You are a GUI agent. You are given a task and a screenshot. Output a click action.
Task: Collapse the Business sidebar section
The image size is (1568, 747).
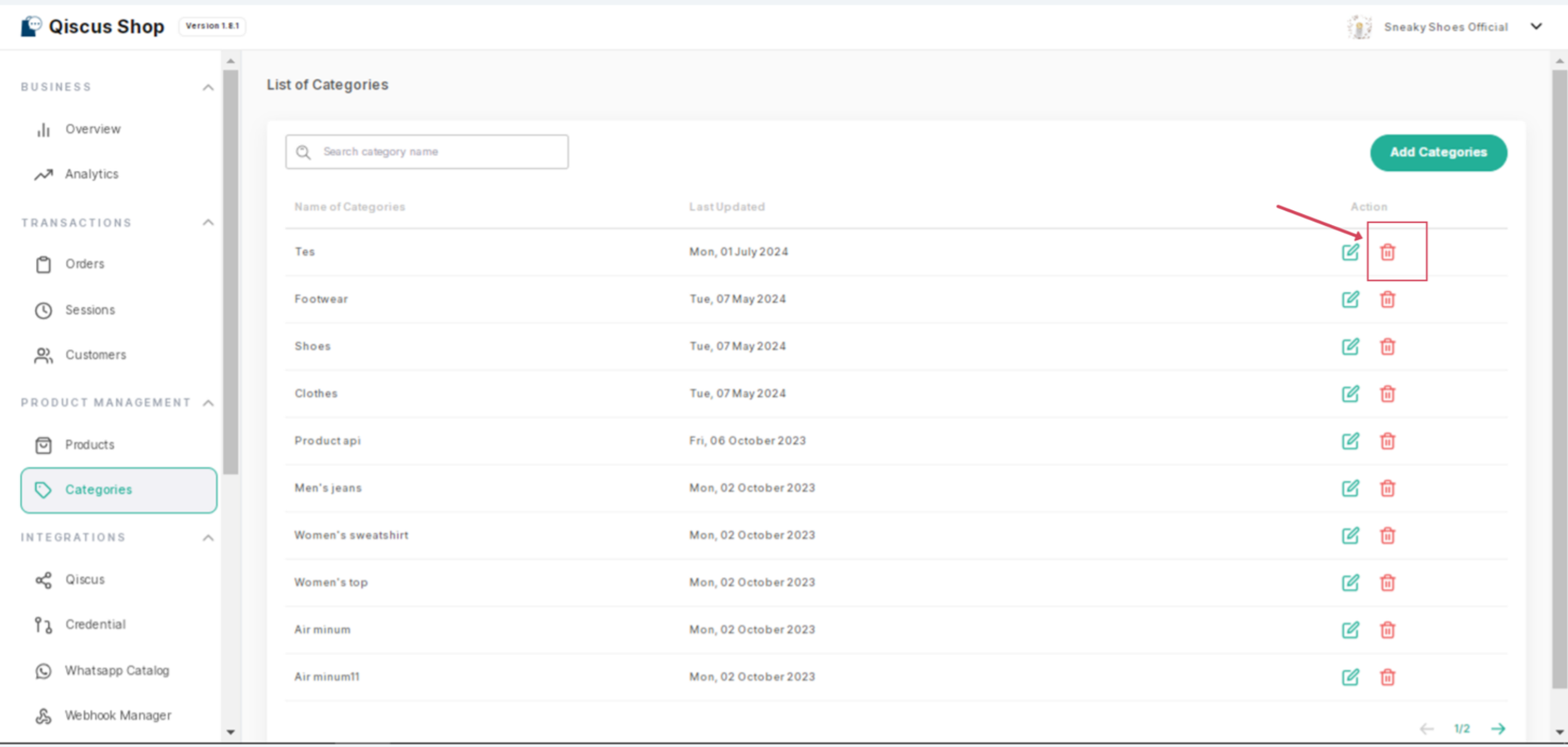tap(208, 87)
